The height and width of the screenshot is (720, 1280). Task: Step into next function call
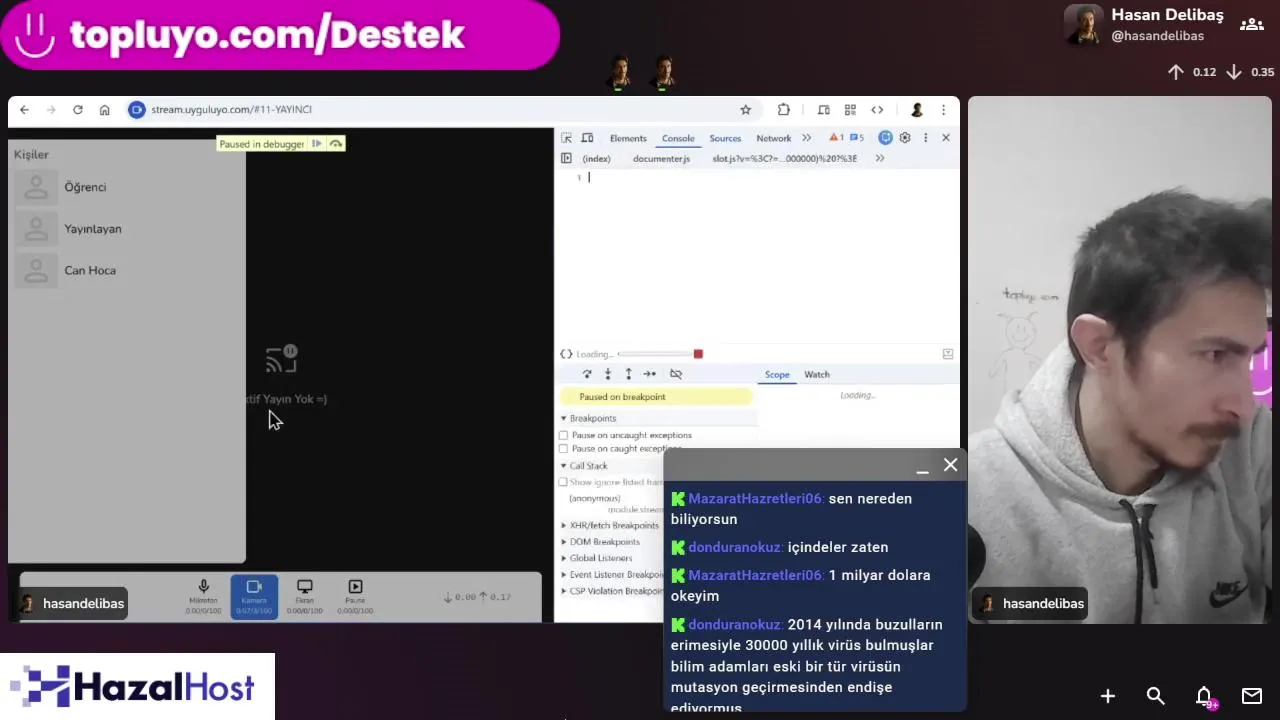pos(607,374)
